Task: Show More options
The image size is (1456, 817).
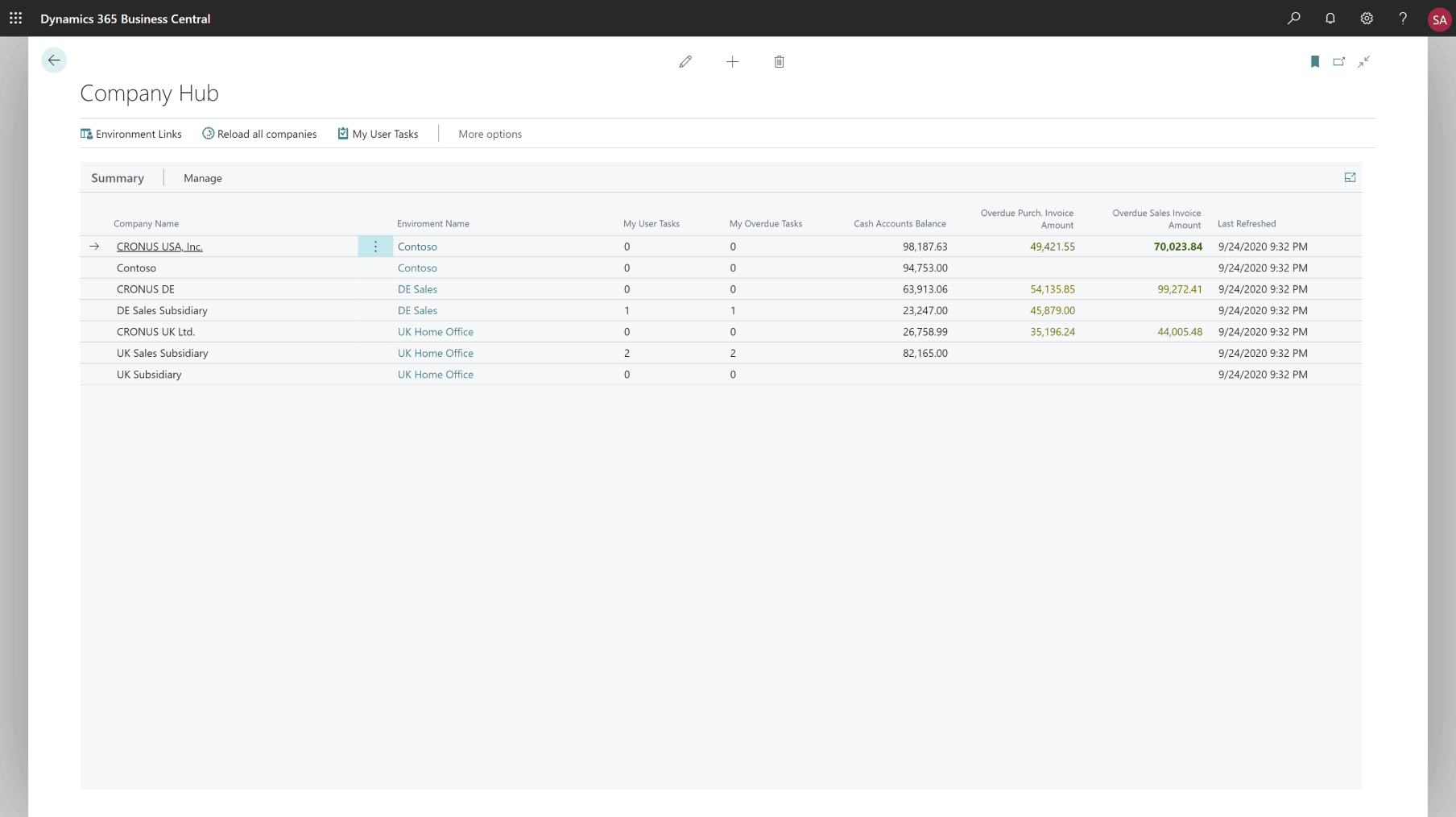Action: 490,134
